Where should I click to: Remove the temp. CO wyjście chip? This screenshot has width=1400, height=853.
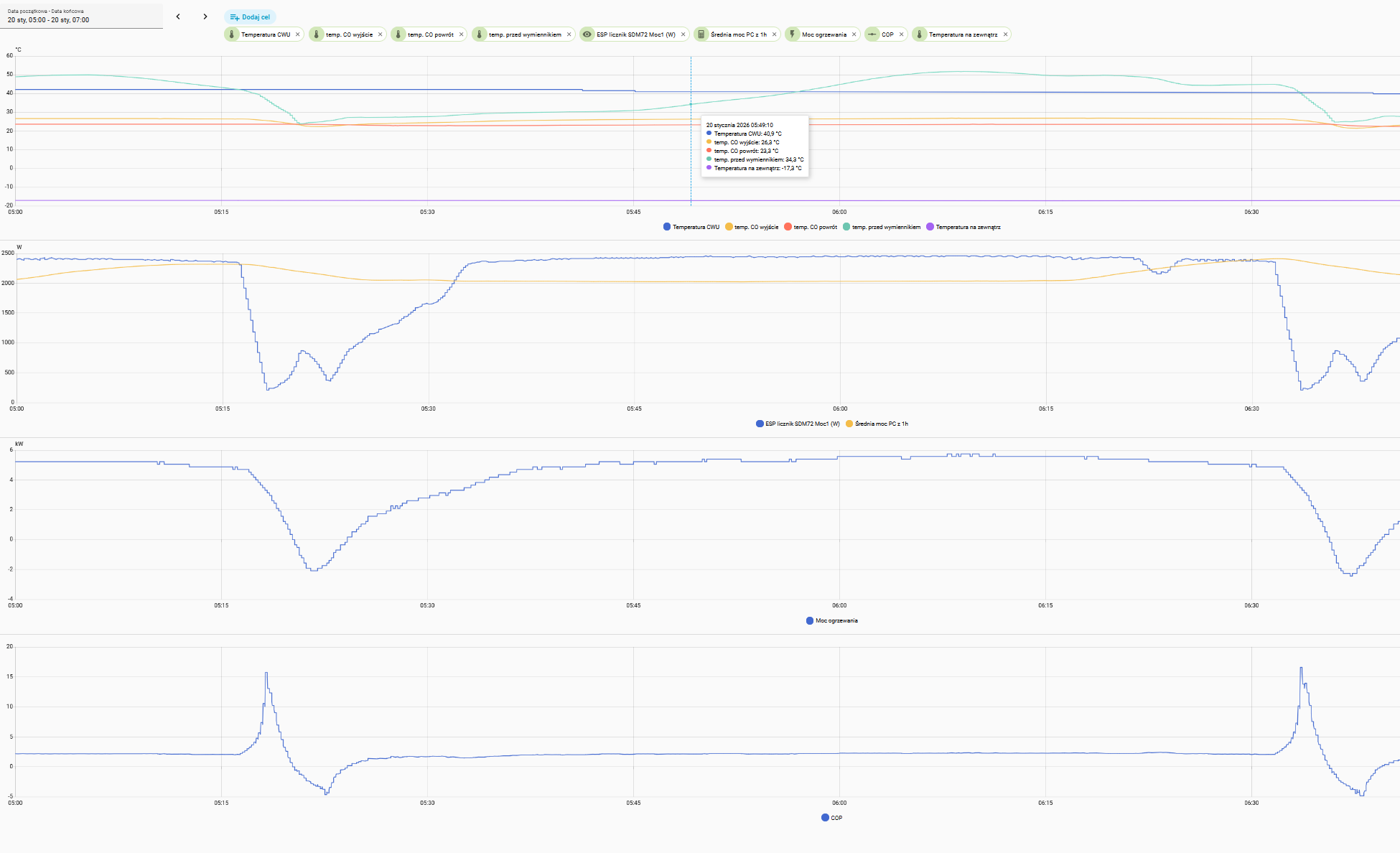381,34
